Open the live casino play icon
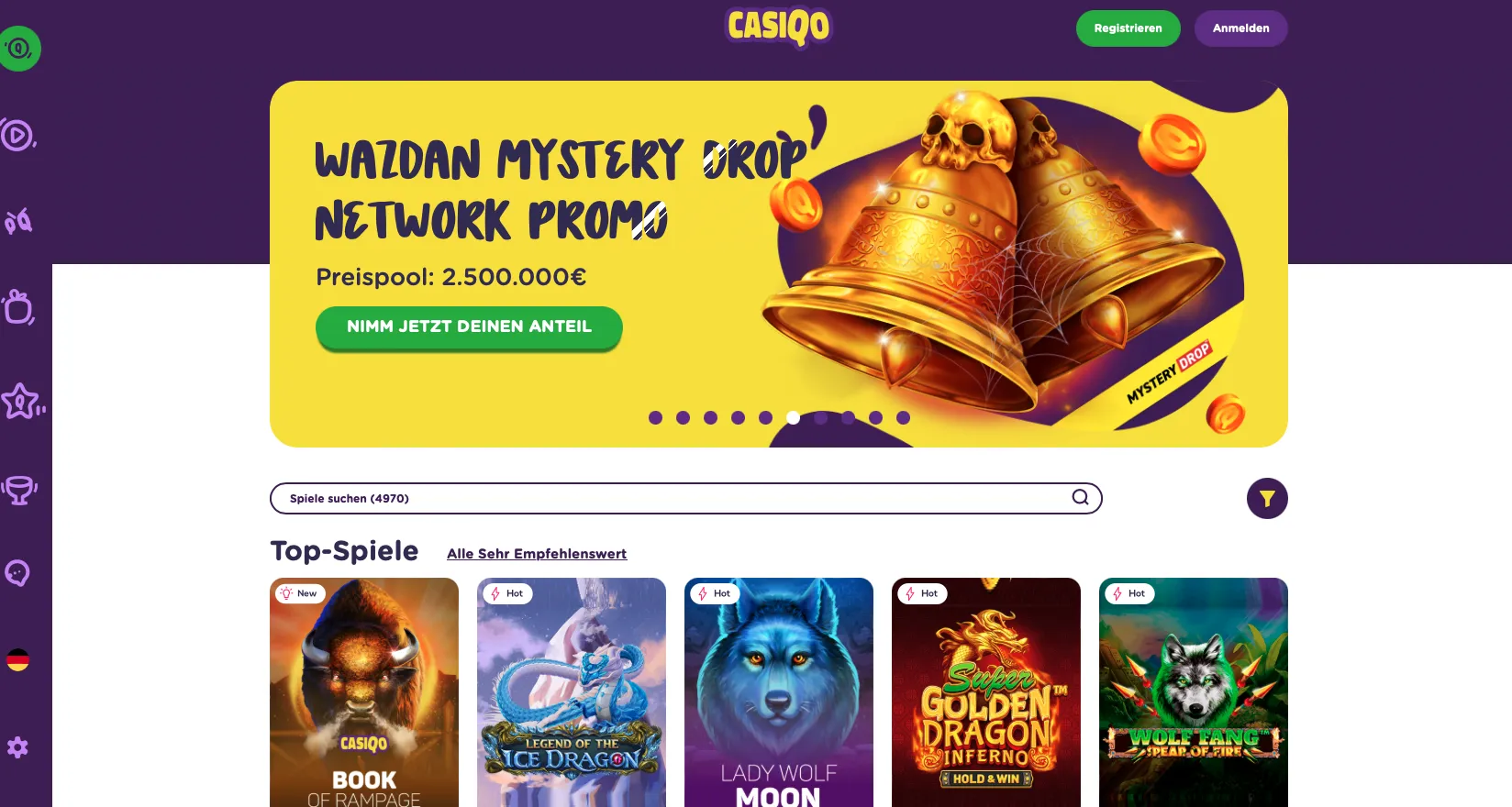 (x=17, y=135)
